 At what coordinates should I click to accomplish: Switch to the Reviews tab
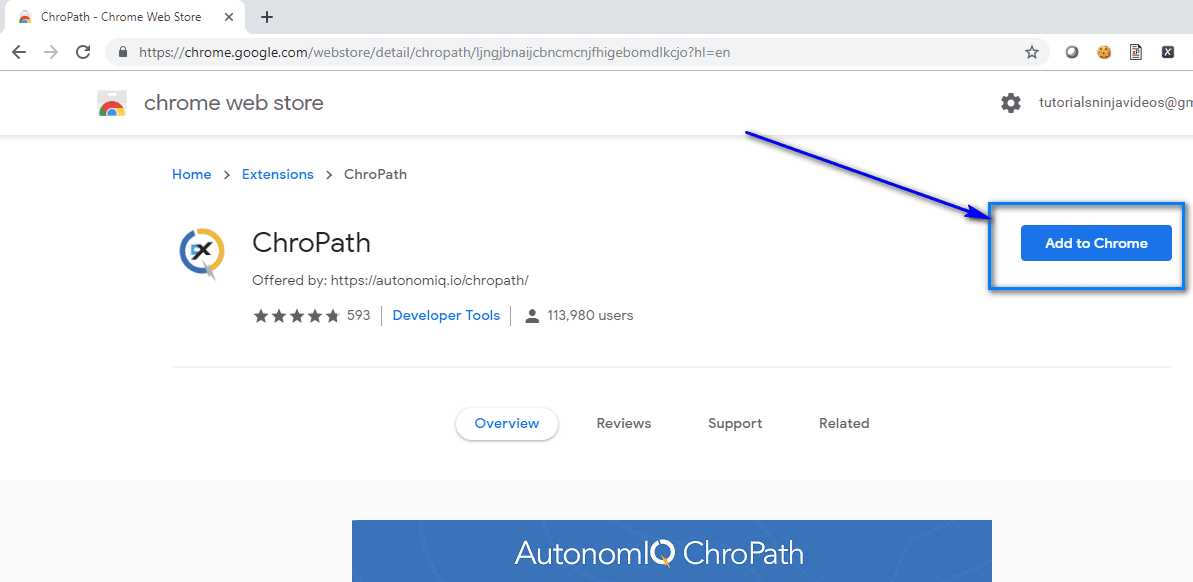click(x=623, y=423)
